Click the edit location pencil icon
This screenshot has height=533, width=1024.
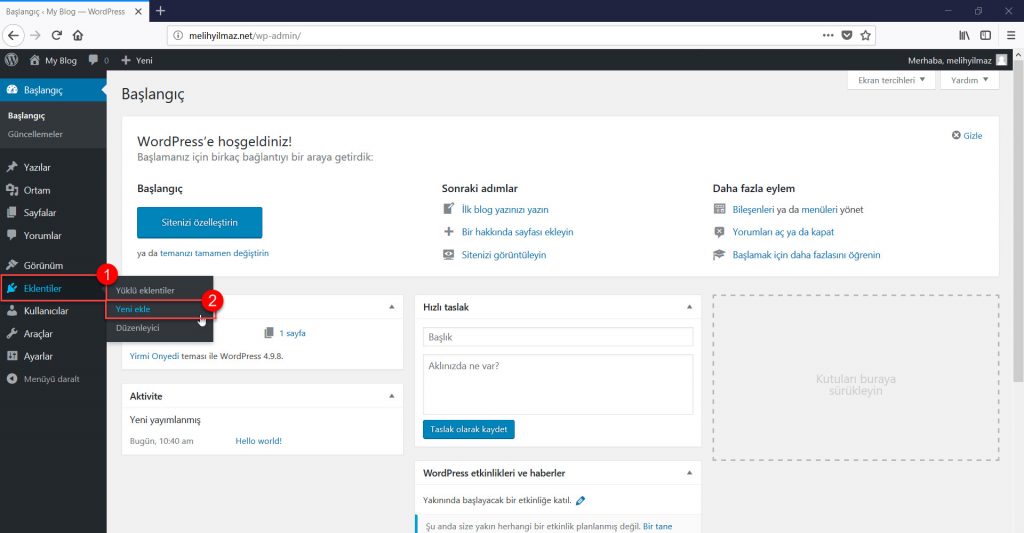pyautogui.click(x=581, y=500)
